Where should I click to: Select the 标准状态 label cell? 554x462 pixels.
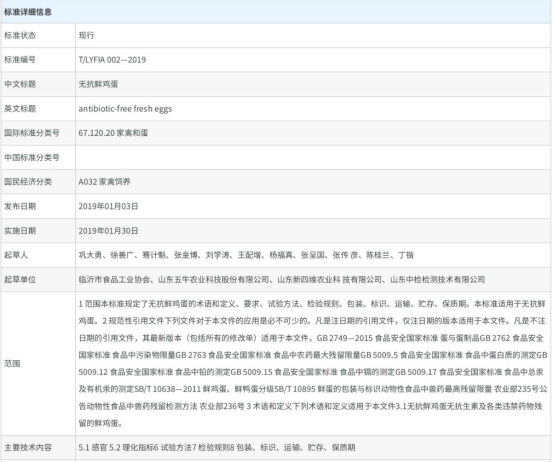click(x=38, y=35)
